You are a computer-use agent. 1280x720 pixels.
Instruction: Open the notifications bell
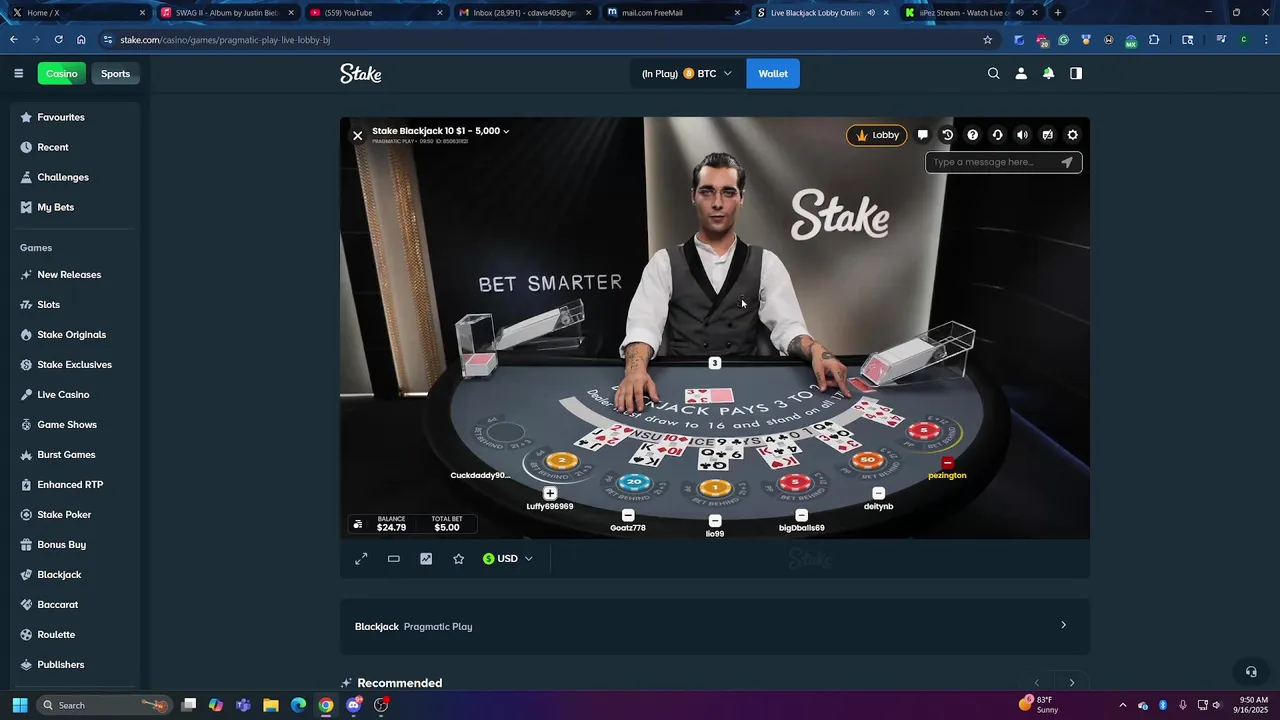1048,73
